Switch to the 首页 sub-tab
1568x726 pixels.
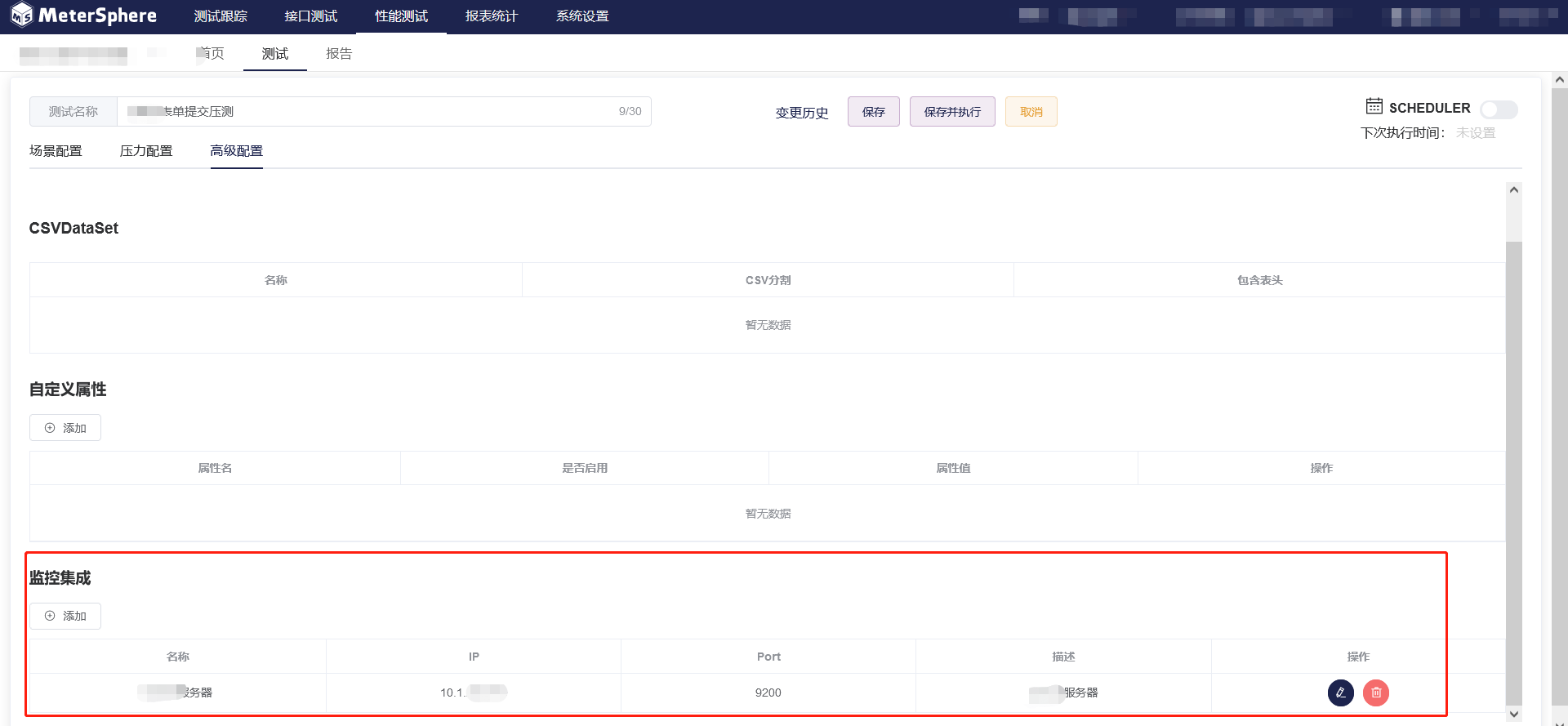tap(211, 53)
